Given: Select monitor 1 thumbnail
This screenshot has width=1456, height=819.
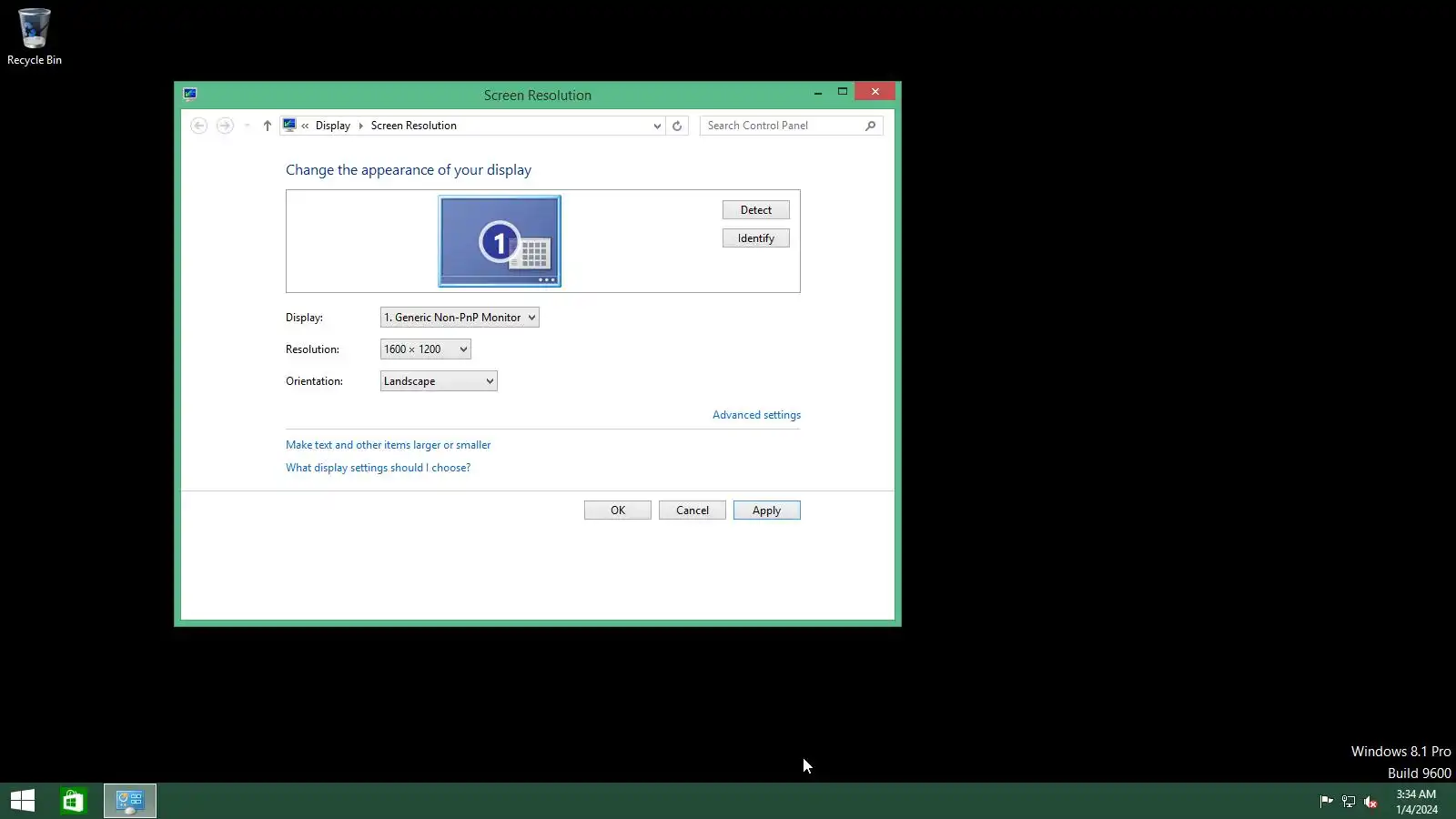Looking at the screenshot, I should tap(500, 241).
